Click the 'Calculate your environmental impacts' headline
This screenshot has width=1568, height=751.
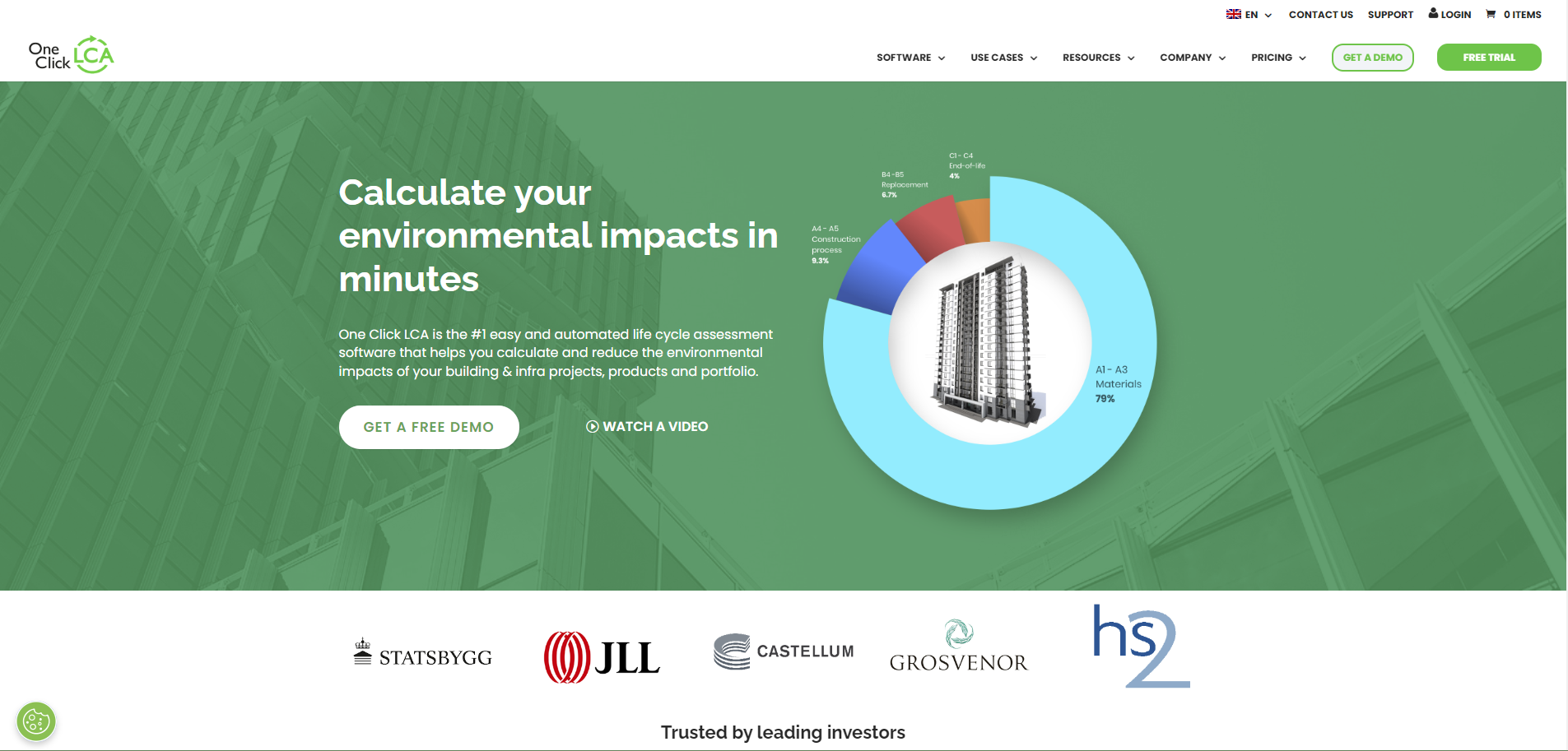[558, 235]
